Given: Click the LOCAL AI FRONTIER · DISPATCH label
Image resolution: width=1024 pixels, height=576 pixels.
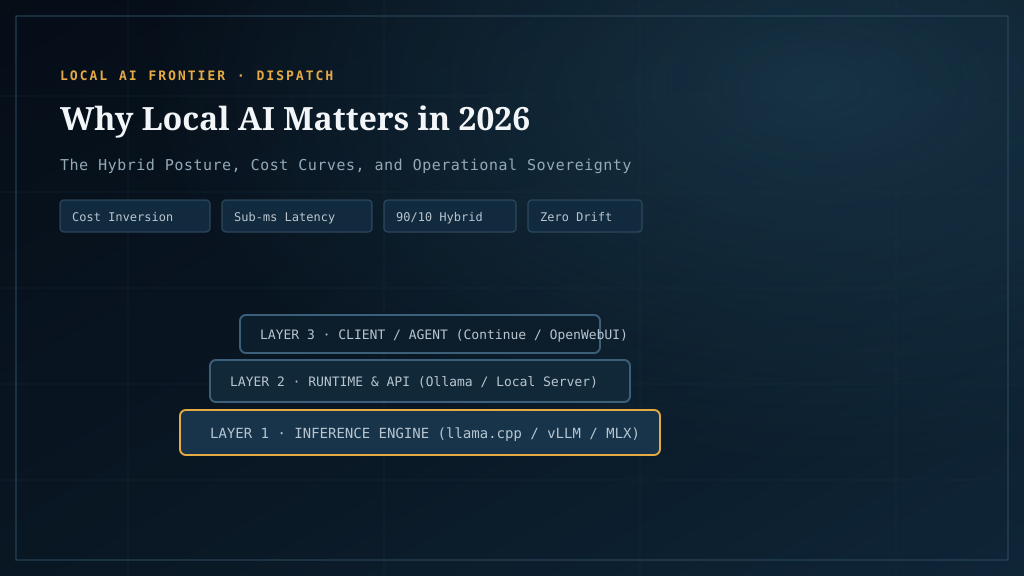Looking at the screenshot, I should click(197, 76).
